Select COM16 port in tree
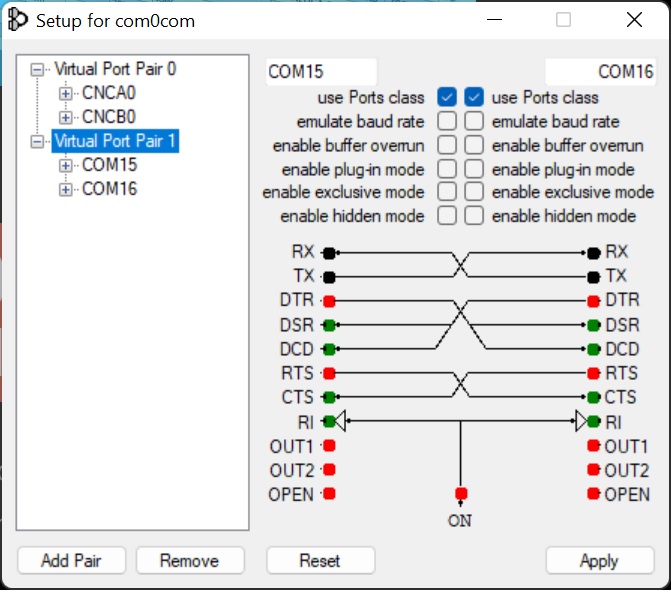The height and width of the screenshot is (590, 671). tap(110, 189)
